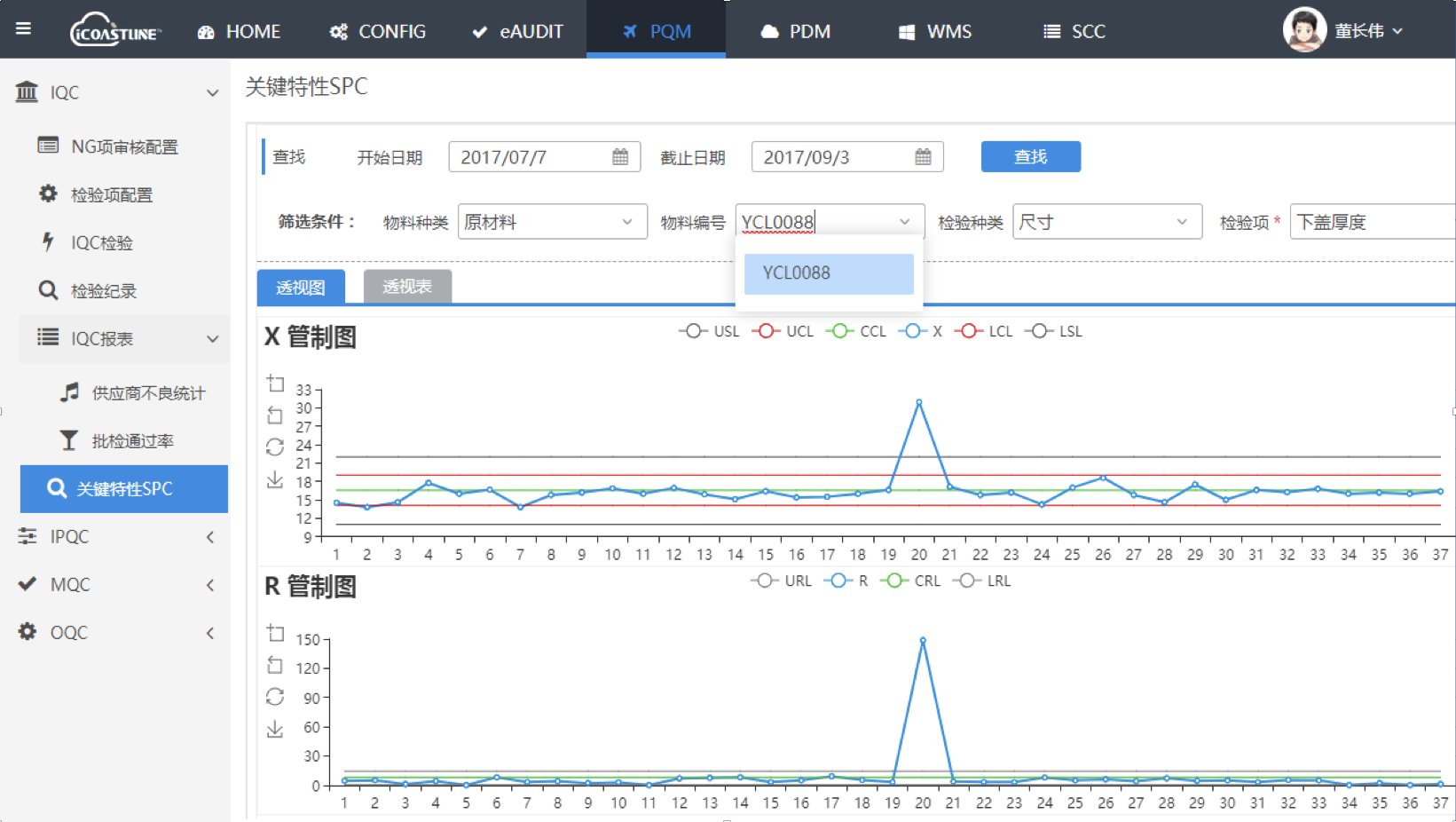Click the 物料编号 input containing YCL0088
The width and height of the screenshot is (1456, 822).
click(830, 222)
